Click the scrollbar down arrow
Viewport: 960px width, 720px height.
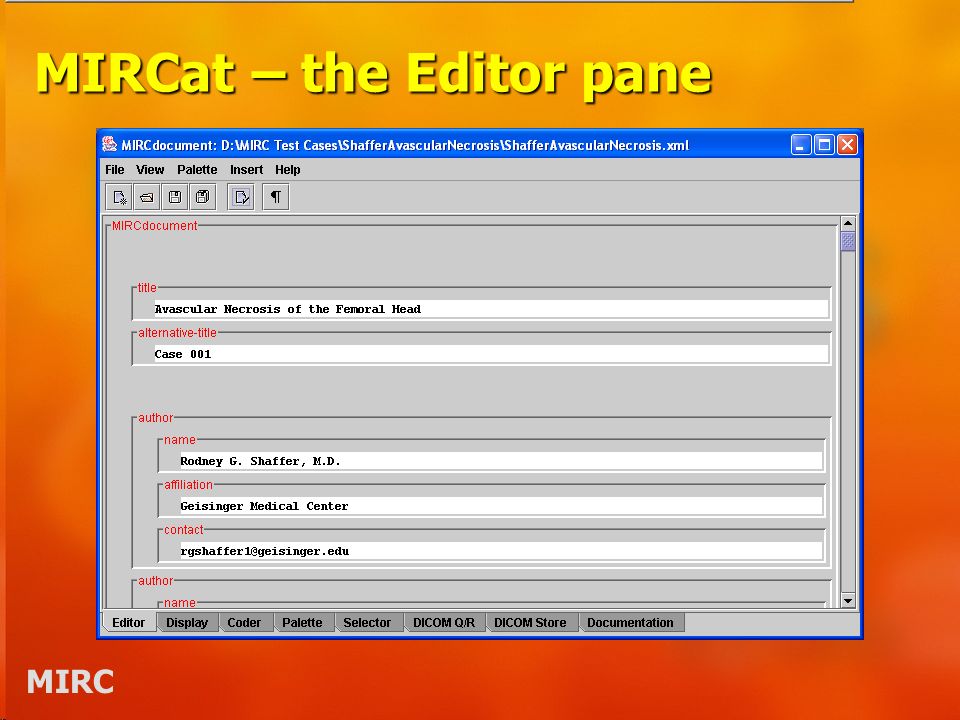[848, 601]
